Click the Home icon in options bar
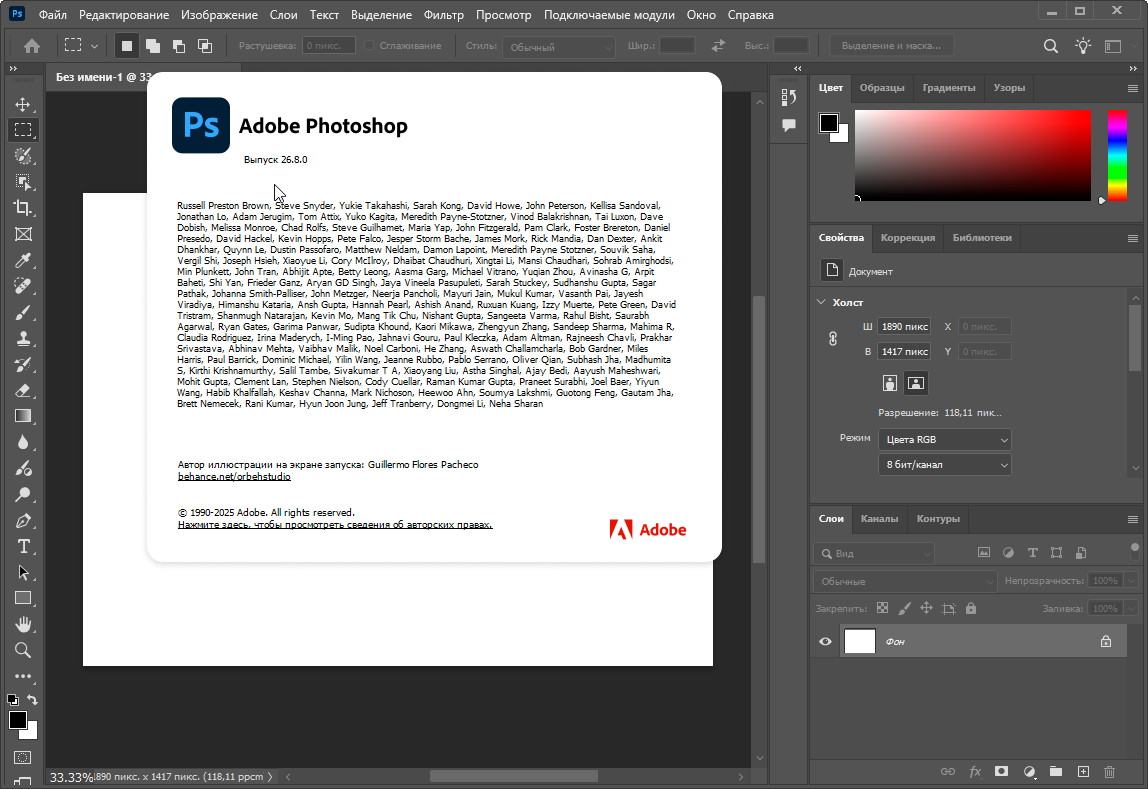The height and width of the screenshot is (789, 1148). [31, 46]
